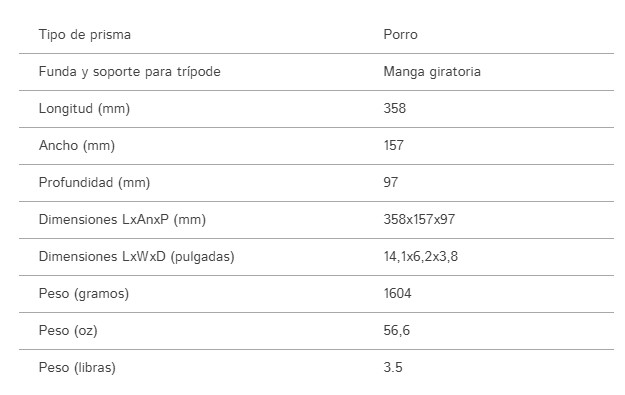The height and width of the screenshot is (395, 625).
Task: Select 'Dimensiones LxAnxP (mm)' label
Action: 122,220
